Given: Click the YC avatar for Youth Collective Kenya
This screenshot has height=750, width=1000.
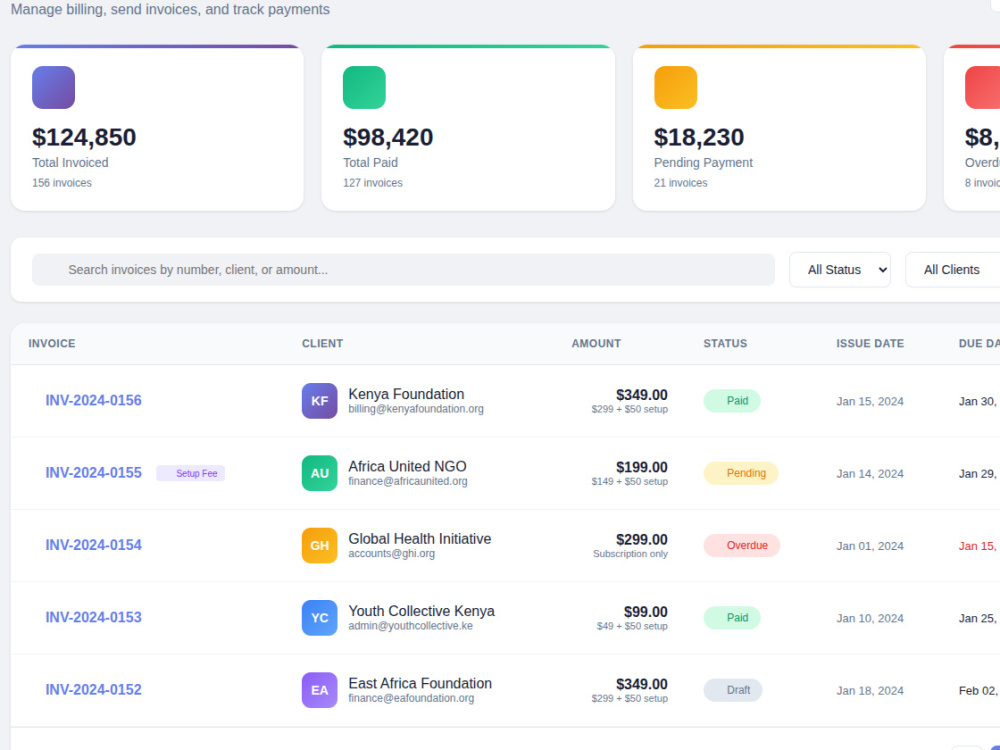Looking at the screenshot, I should click(x=320, y=618).
